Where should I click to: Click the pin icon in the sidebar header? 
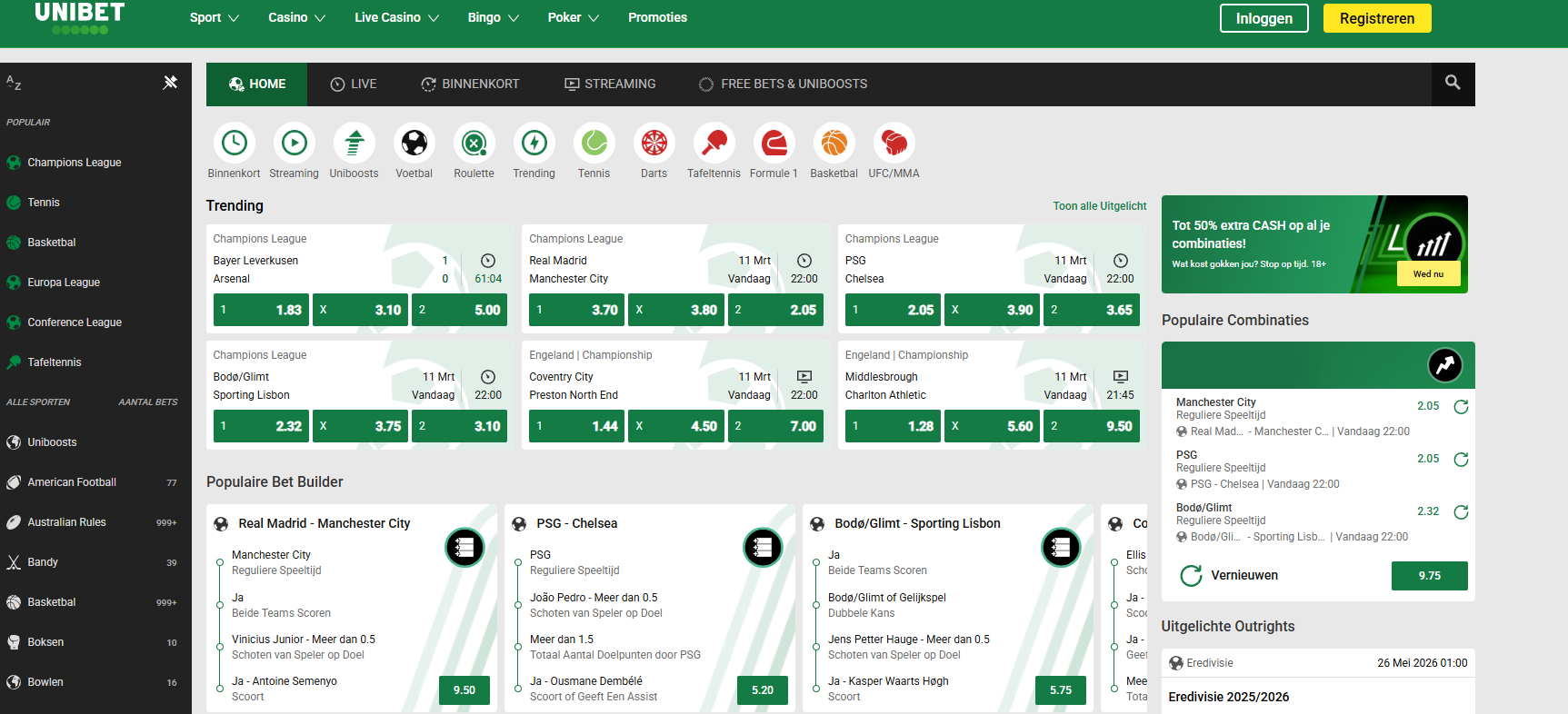pyautogui.click(x=170, y=83)
